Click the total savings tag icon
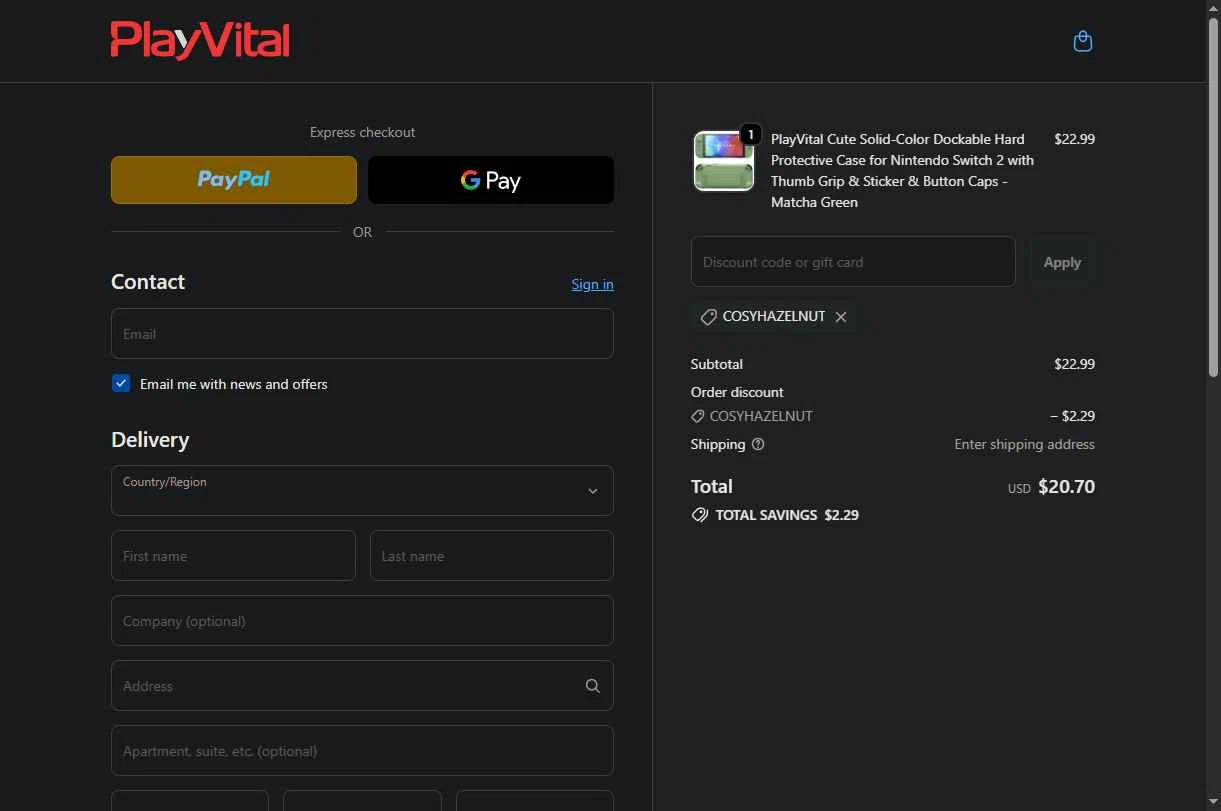 (x=700, y=515)
